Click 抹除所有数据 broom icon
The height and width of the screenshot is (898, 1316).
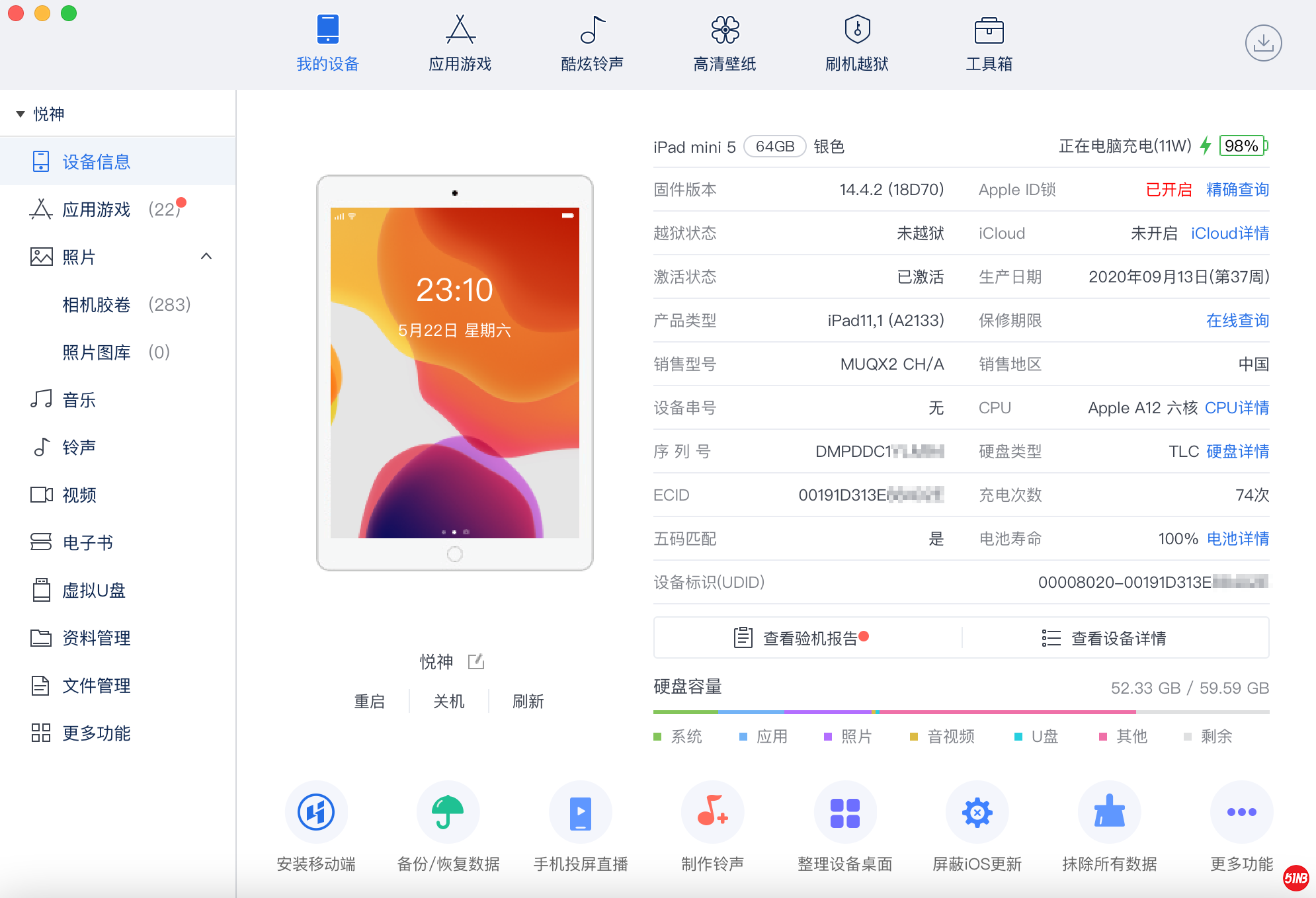(1109, 812)
